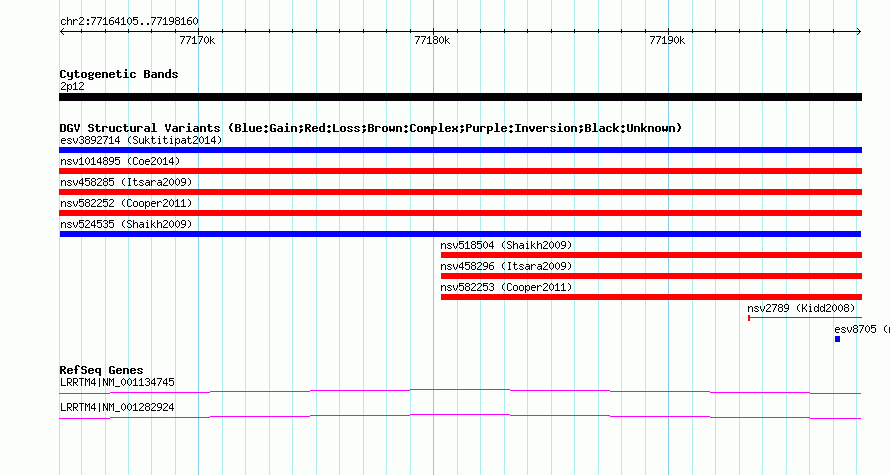Select the red nsv518504 loss bar
Viewport: 890px width, 475px height.
click(651, 255)
